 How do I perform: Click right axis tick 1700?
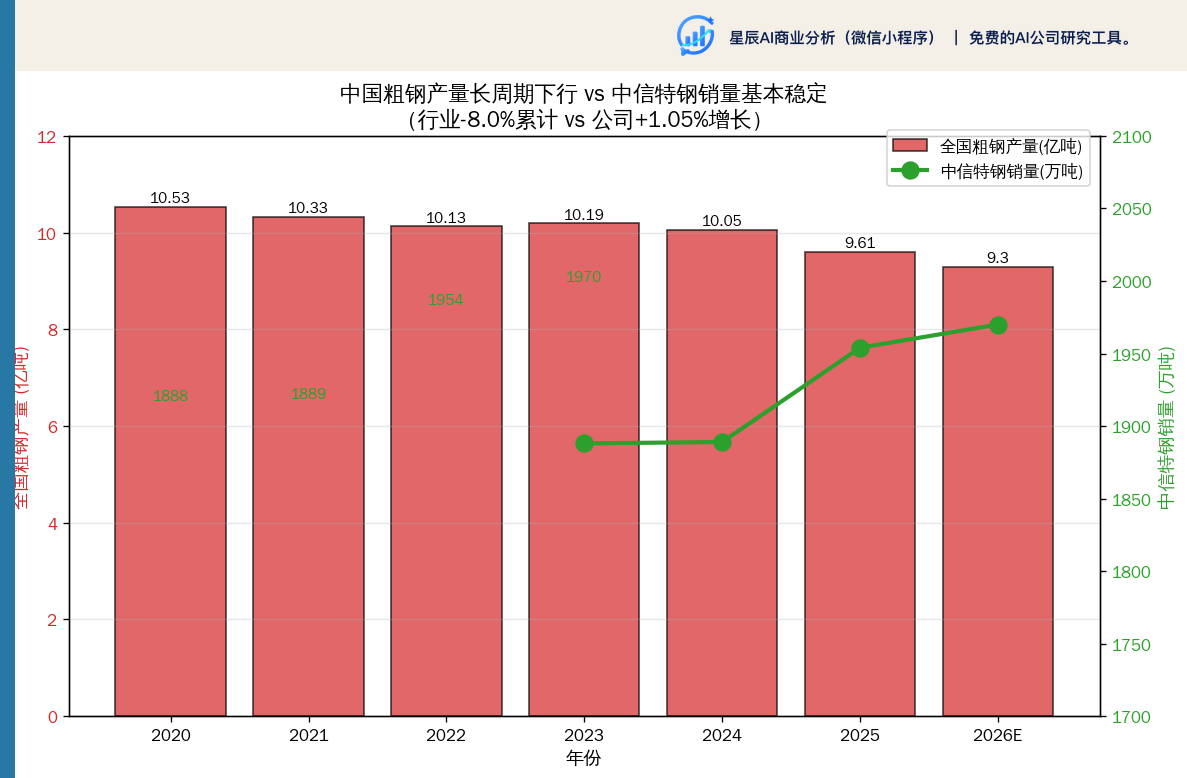click(1131, 717)
